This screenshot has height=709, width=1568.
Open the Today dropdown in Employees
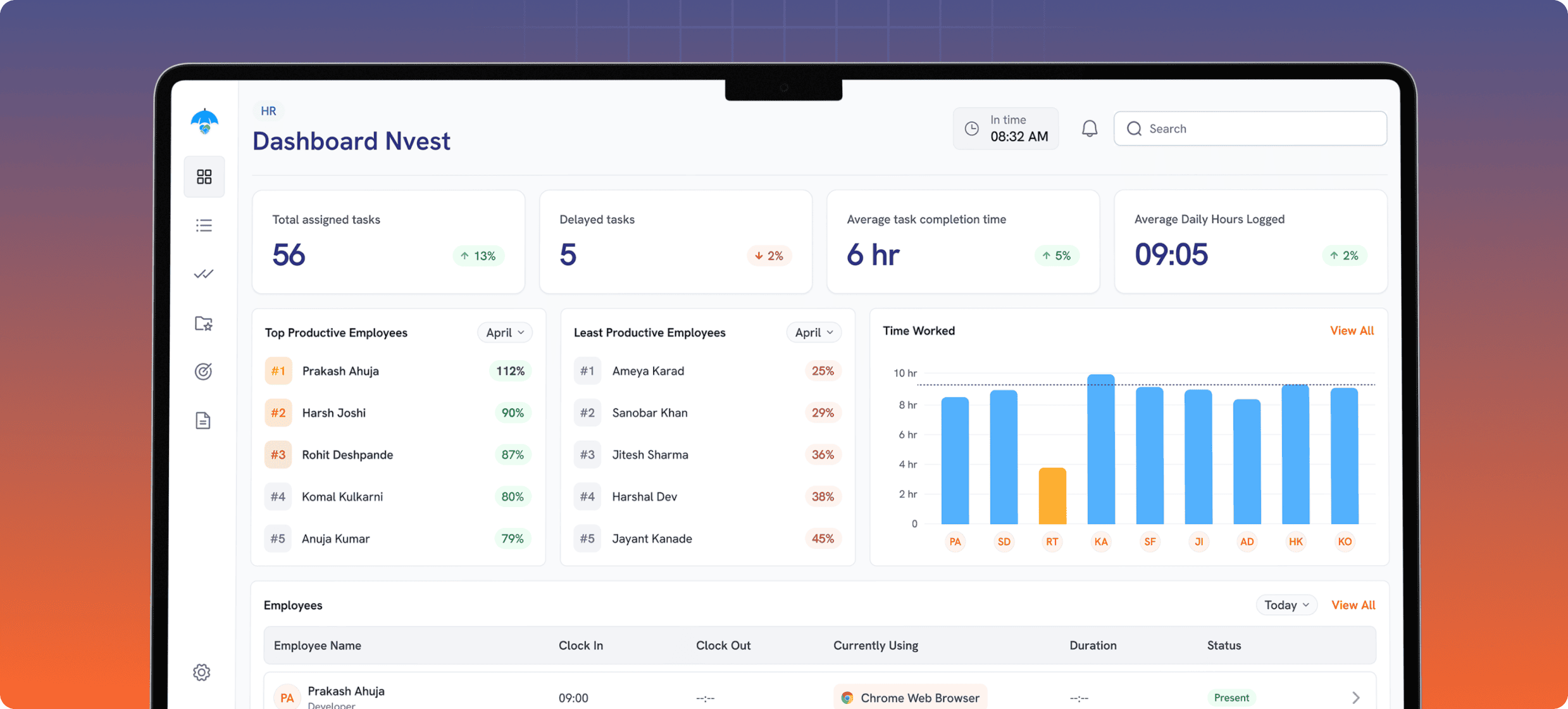[x=1286, y=605]
